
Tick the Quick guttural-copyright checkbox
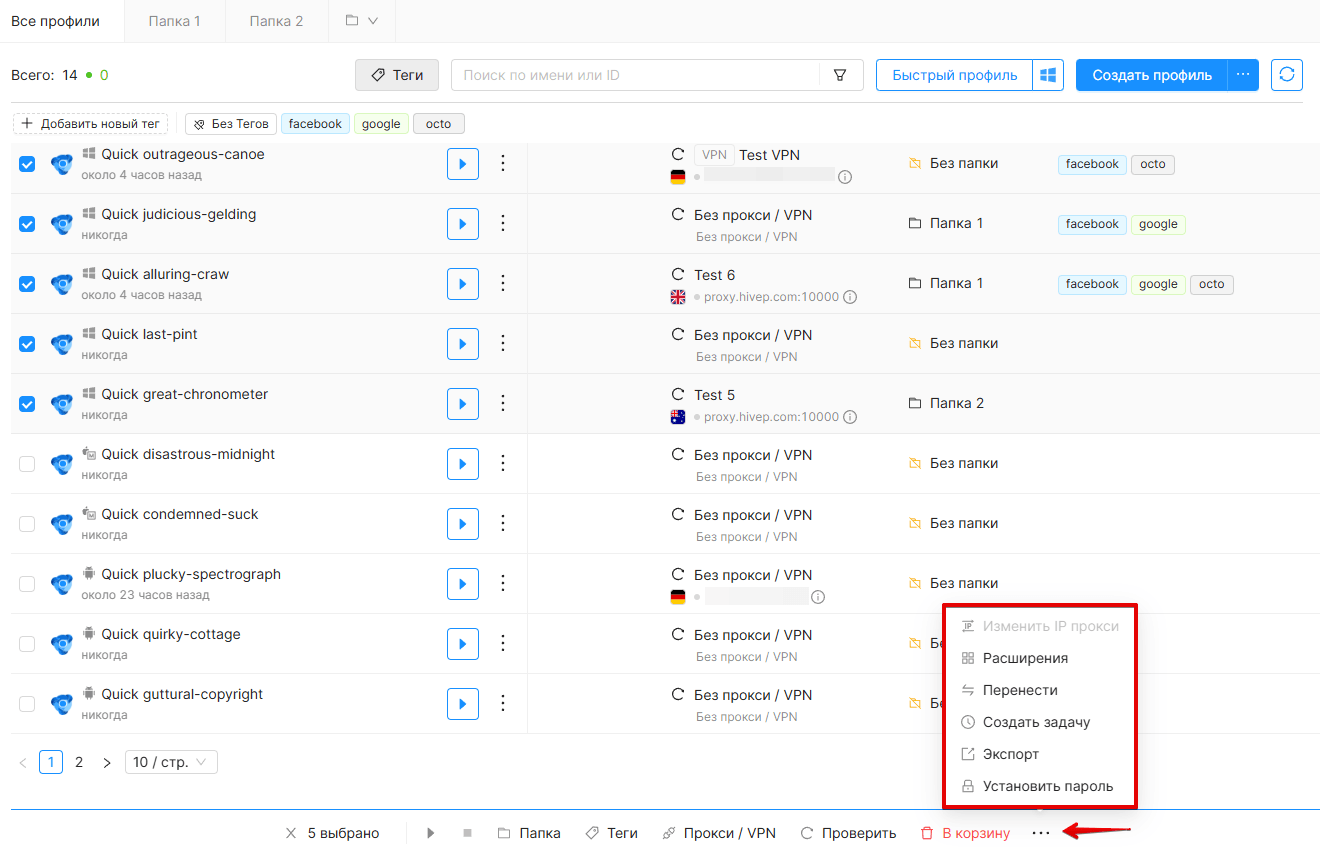coord(27,704)
